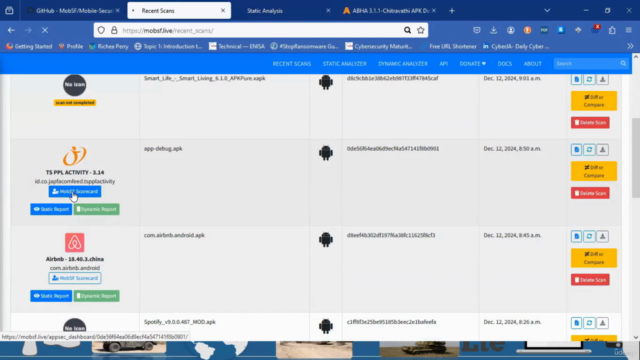Open PDF report icon for app-debug.apk row

(576, 150)
